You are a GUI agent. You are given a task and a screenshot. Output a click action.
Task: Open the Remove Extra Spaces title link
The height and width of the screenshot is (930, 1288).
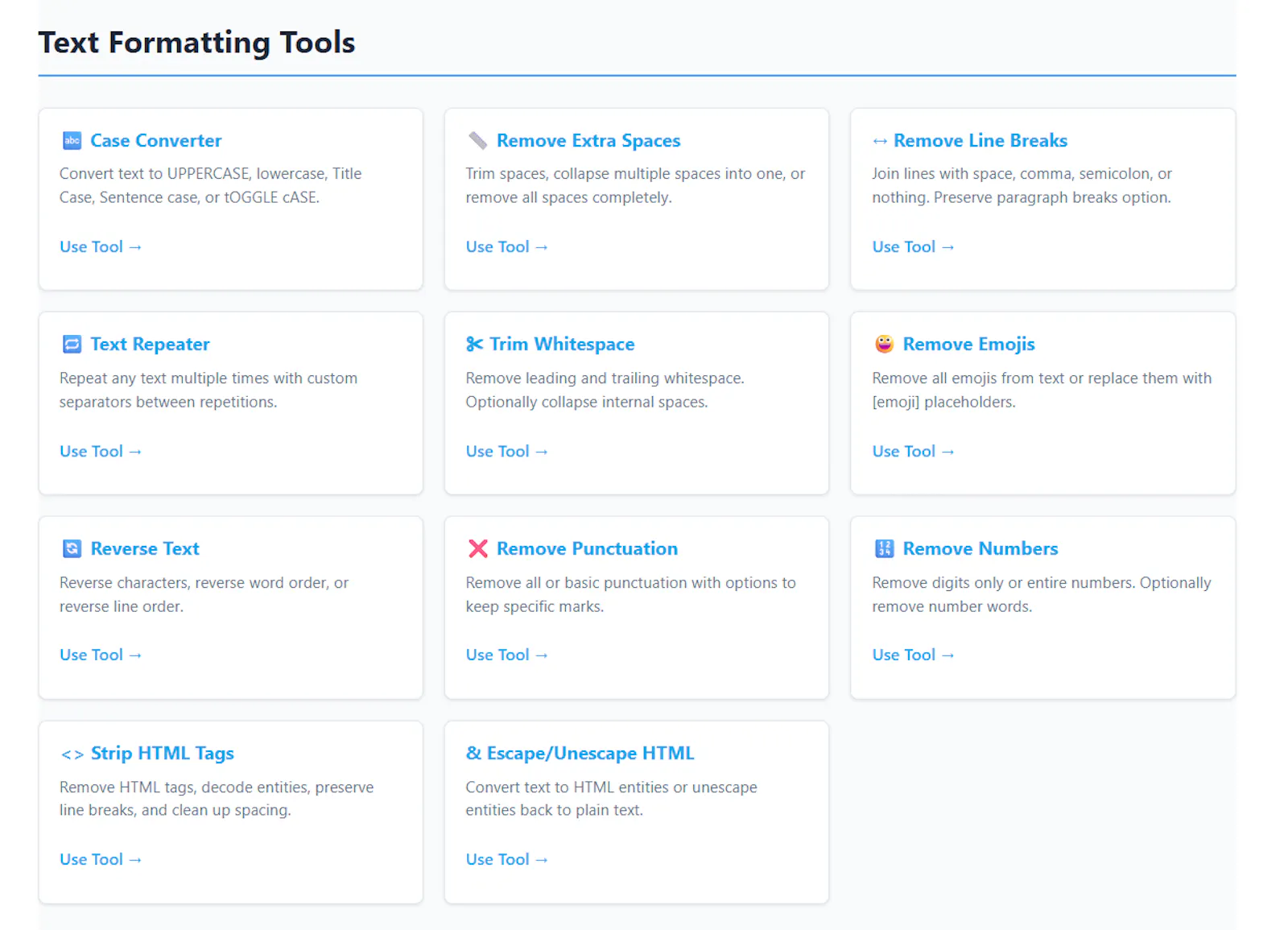pos(588,141)
